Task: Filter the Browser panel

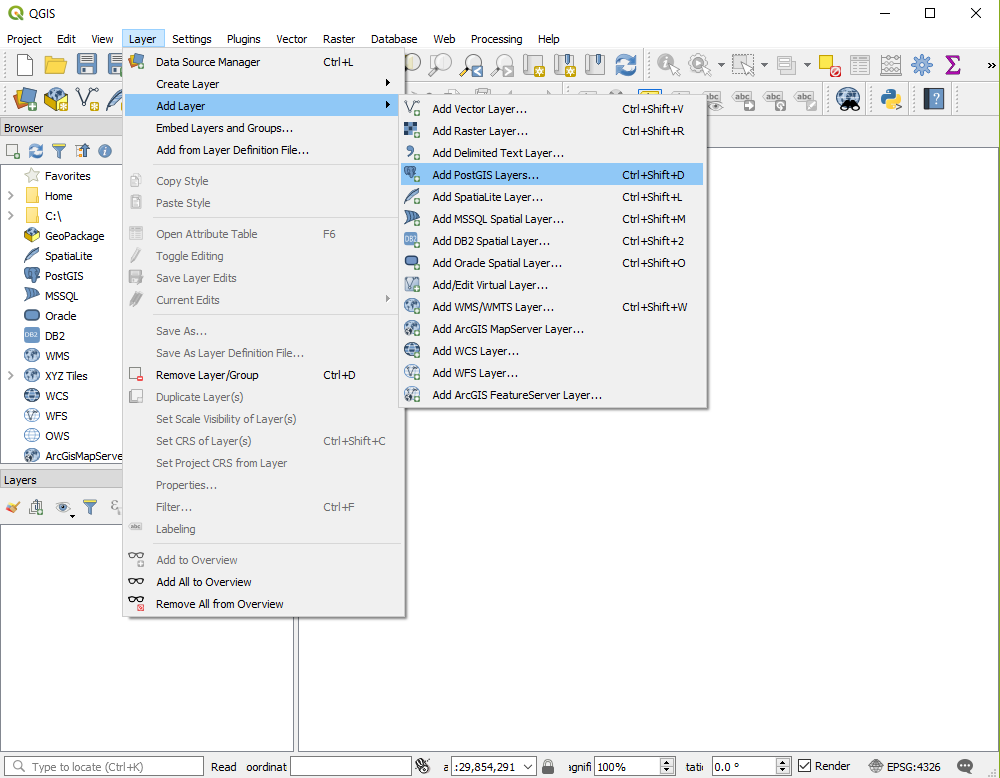Action: (59, 150)
